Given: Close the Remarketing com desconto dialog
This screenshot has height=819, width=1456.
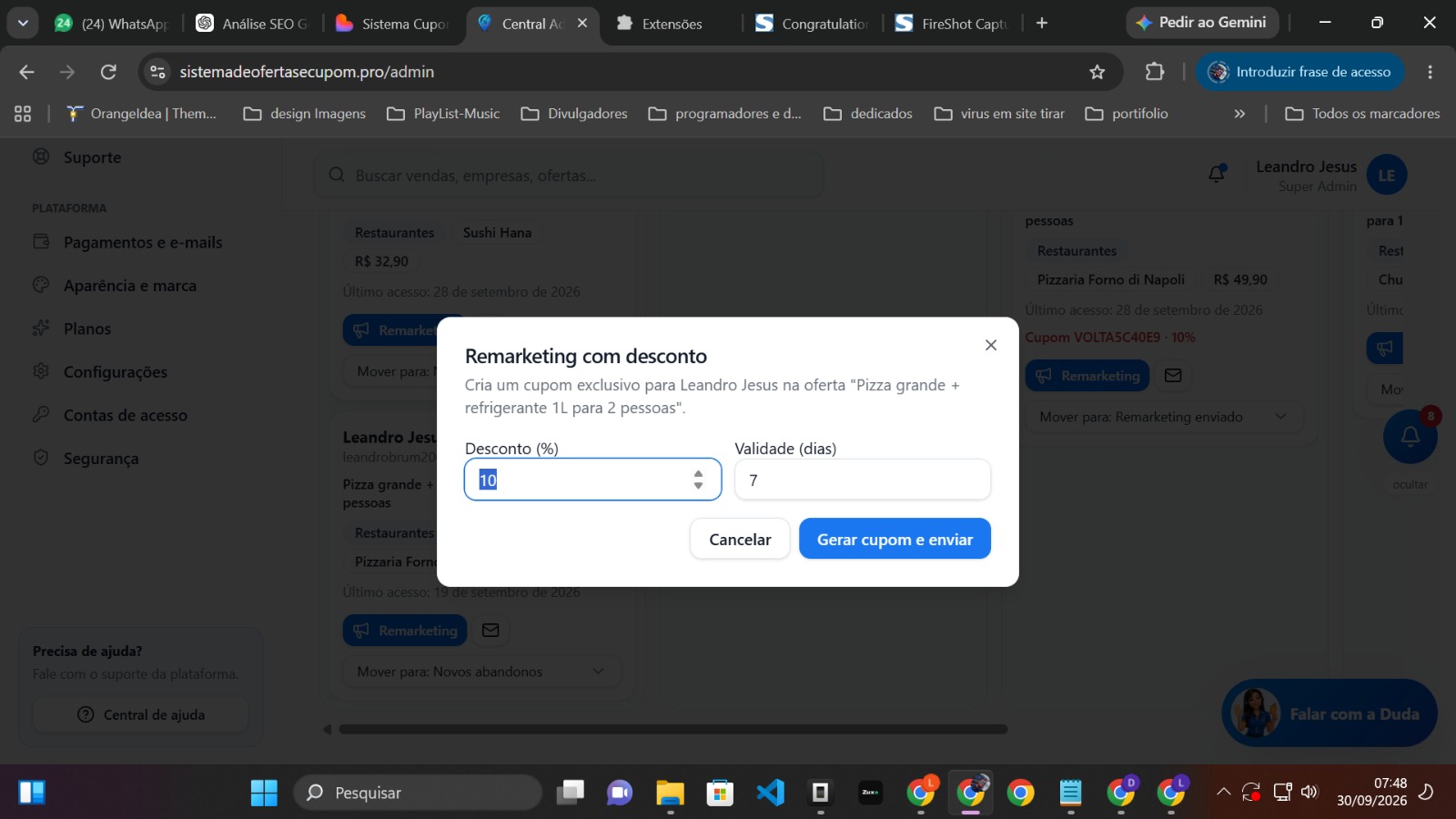Looking at the screenshot, I should click(991, 345).
